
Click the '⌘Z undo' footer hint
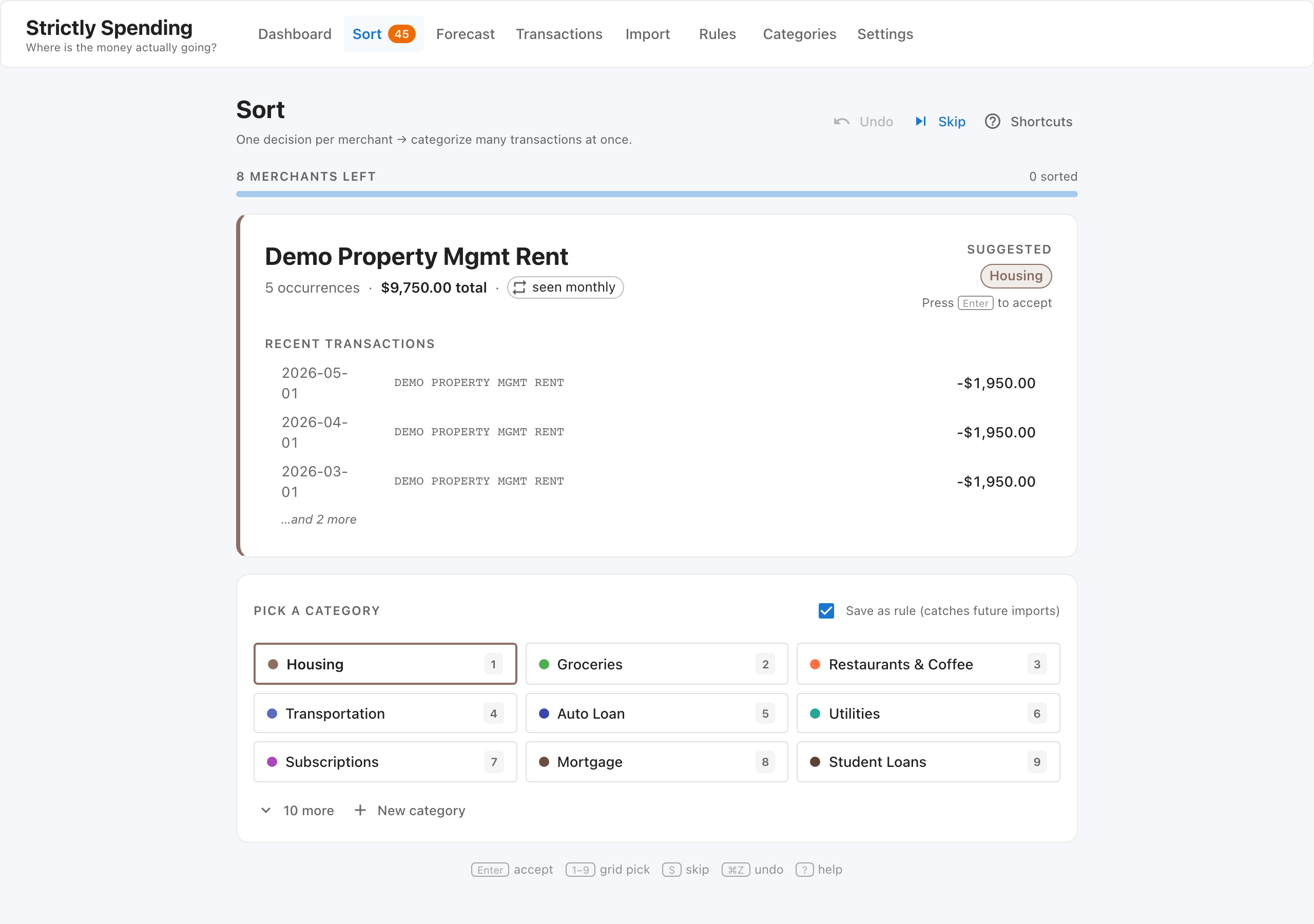[752, 870]
